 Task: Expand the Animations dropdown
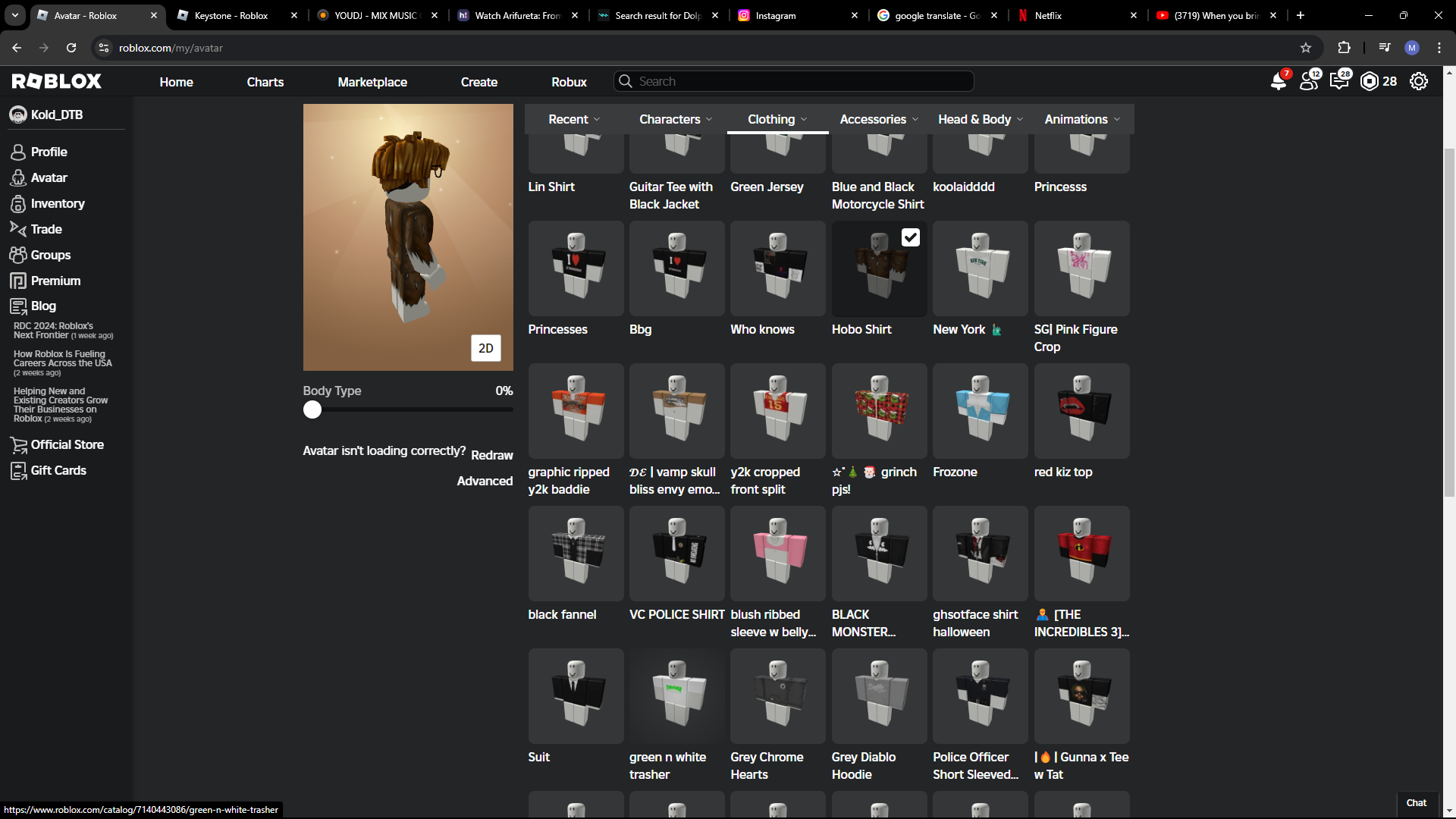(1082, 119)
